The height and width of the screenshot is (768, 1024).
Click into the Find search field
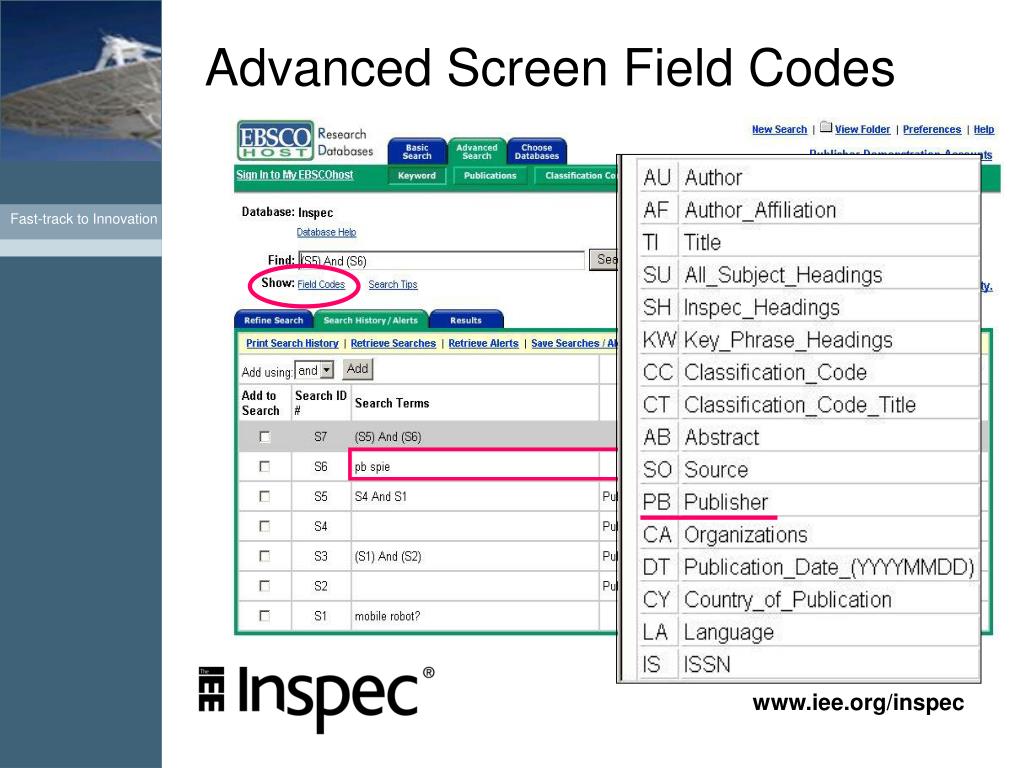click(x=441, y=260)
